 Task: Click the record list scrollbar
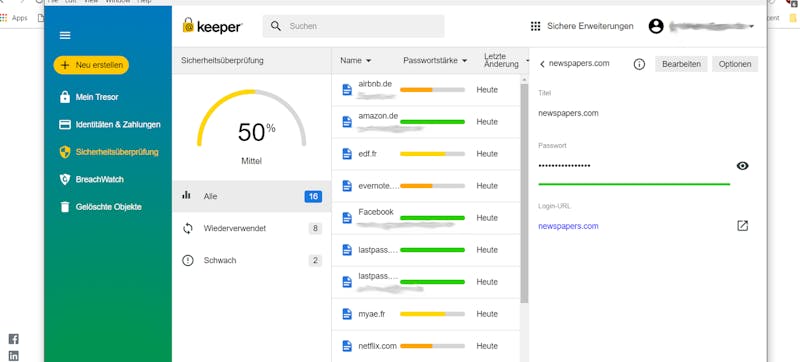524,194
